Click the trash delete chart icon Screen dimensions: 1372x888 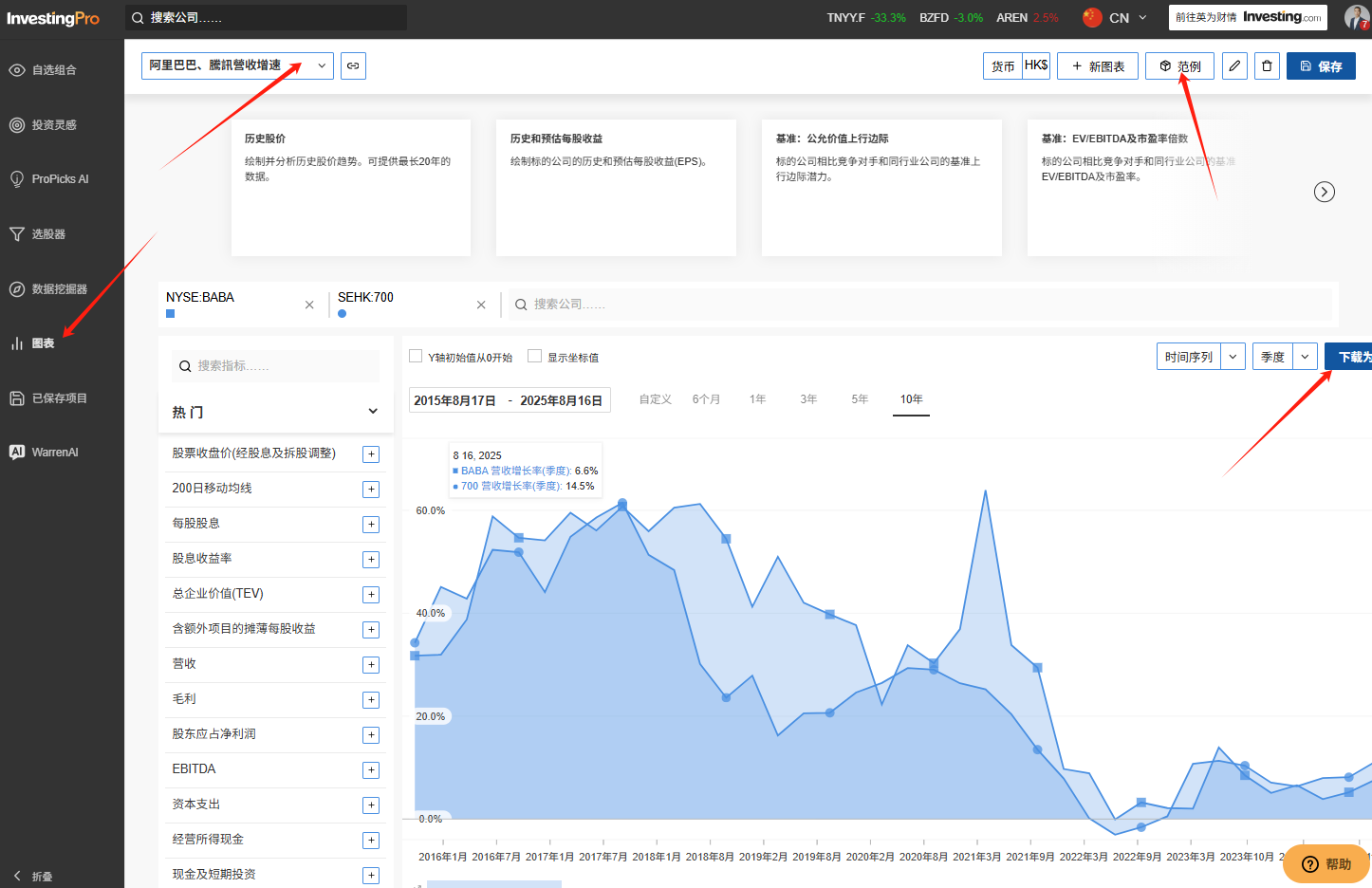click(x=1267, y=66)
